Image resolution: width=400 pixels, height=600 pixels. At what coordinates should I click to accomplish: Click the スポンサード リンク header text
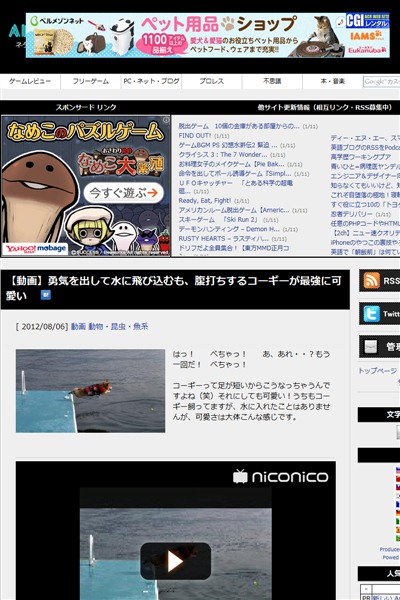(86, 108)
